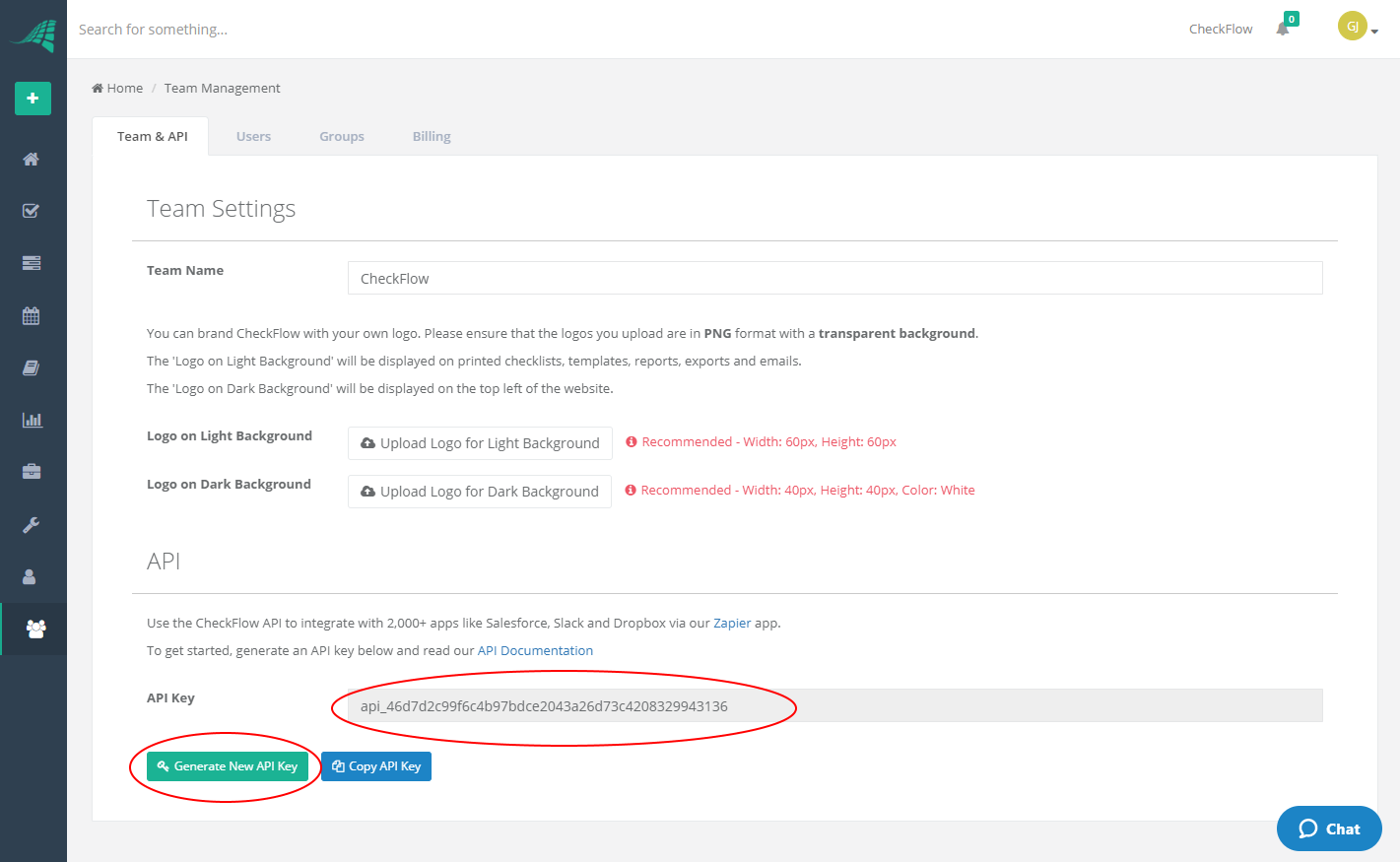The width and height of the screenshot is (1400, 862).
Task: Select the Team & API tab
Action: click(152, 137)
